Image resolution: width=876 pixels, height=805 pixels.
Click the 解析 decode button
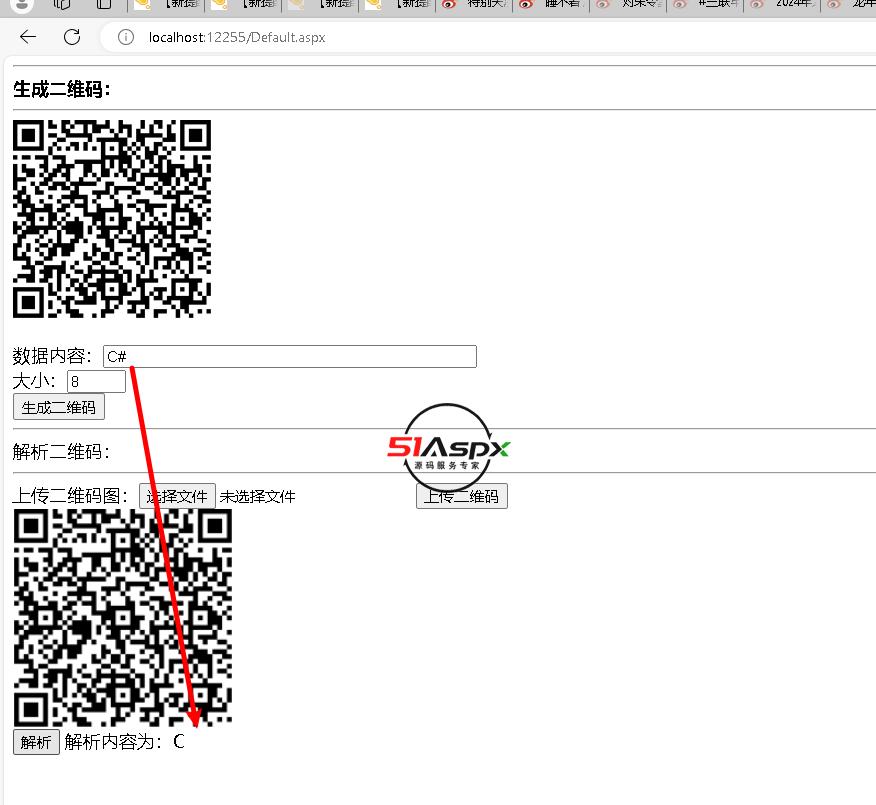[x=36, y=742]
